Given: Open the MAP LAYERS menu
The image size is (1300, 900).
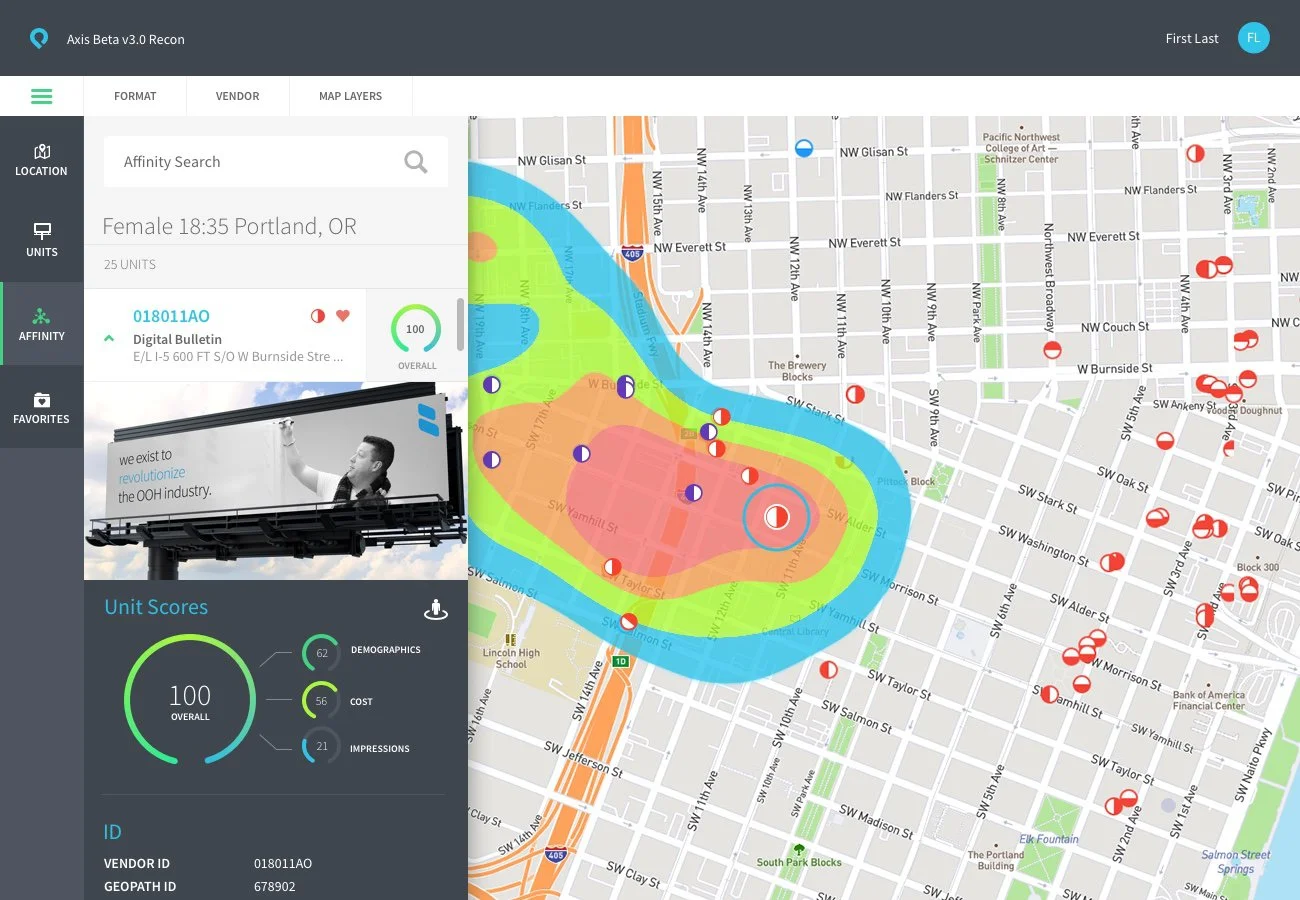Looking at the screenshot, I should (x=350, y=96).
